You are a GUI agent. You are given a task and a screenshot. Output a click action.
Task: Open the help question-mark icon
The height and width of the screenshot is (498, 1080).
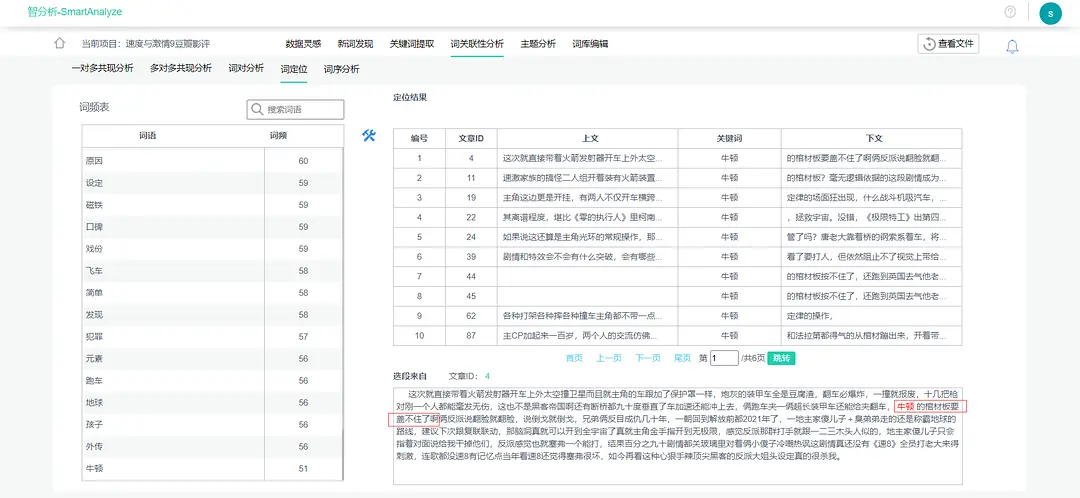[1010, 12]
